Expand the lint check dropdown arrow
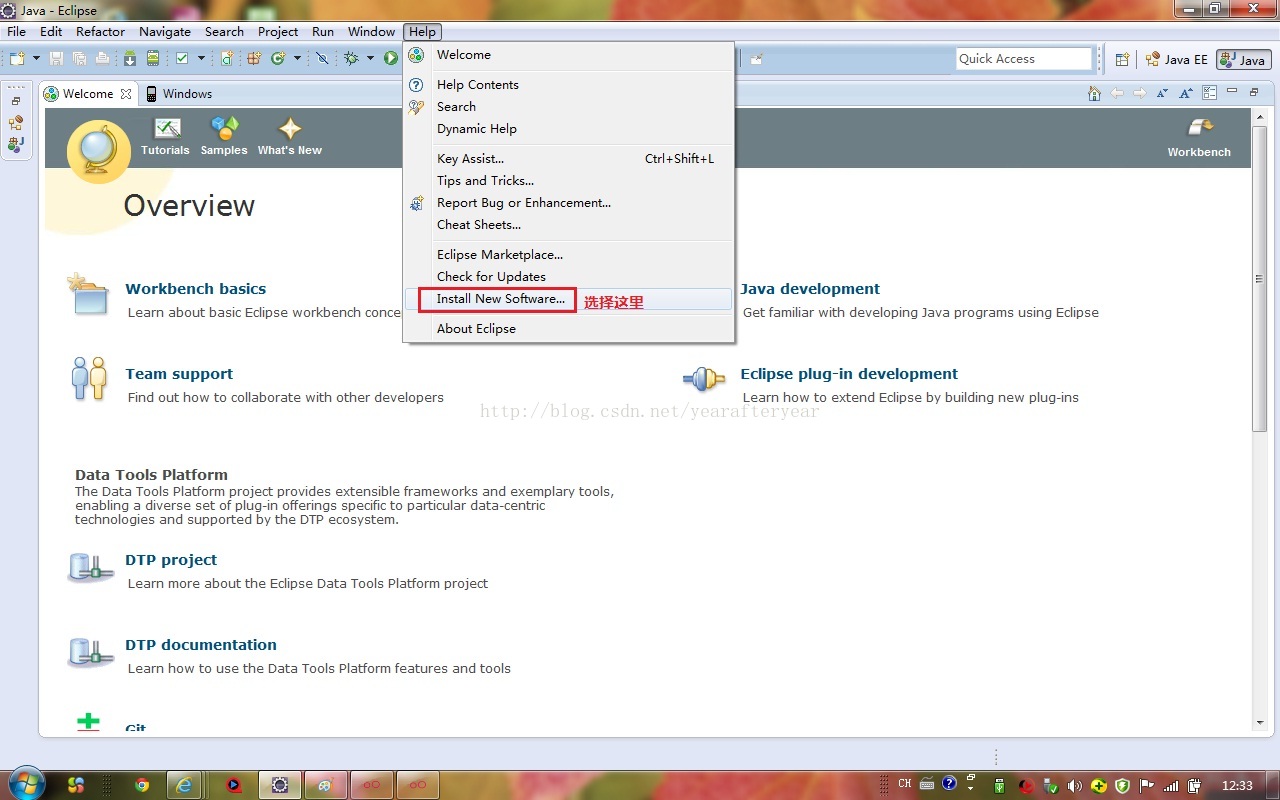Image resolution: width=1280 pixels, height=800 pixels. pos(201,59)
